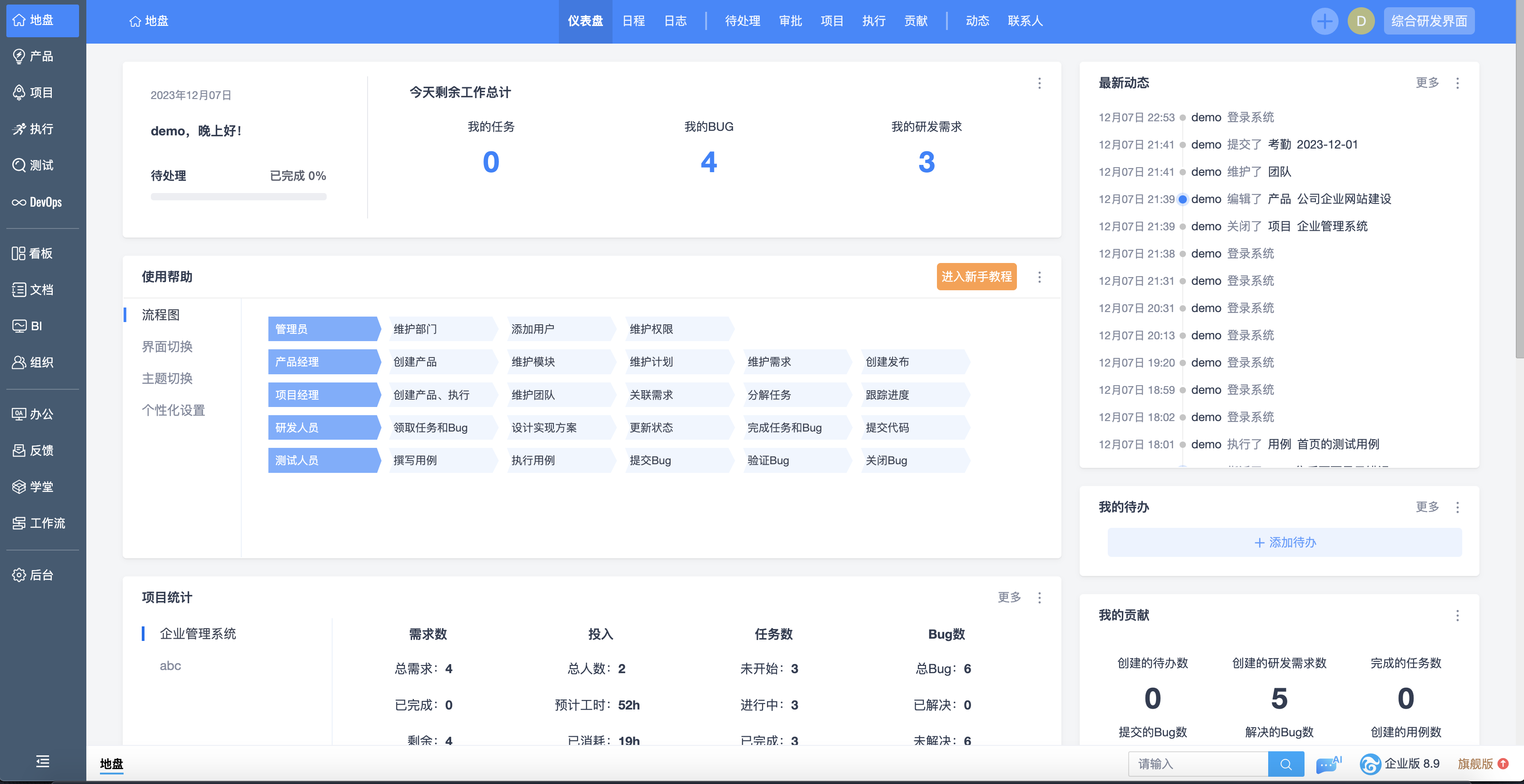Image resolution: width=1524 pixels, height=784 pixels.
Task: Switch to the 审批 tab
Action: pos(790,21)
